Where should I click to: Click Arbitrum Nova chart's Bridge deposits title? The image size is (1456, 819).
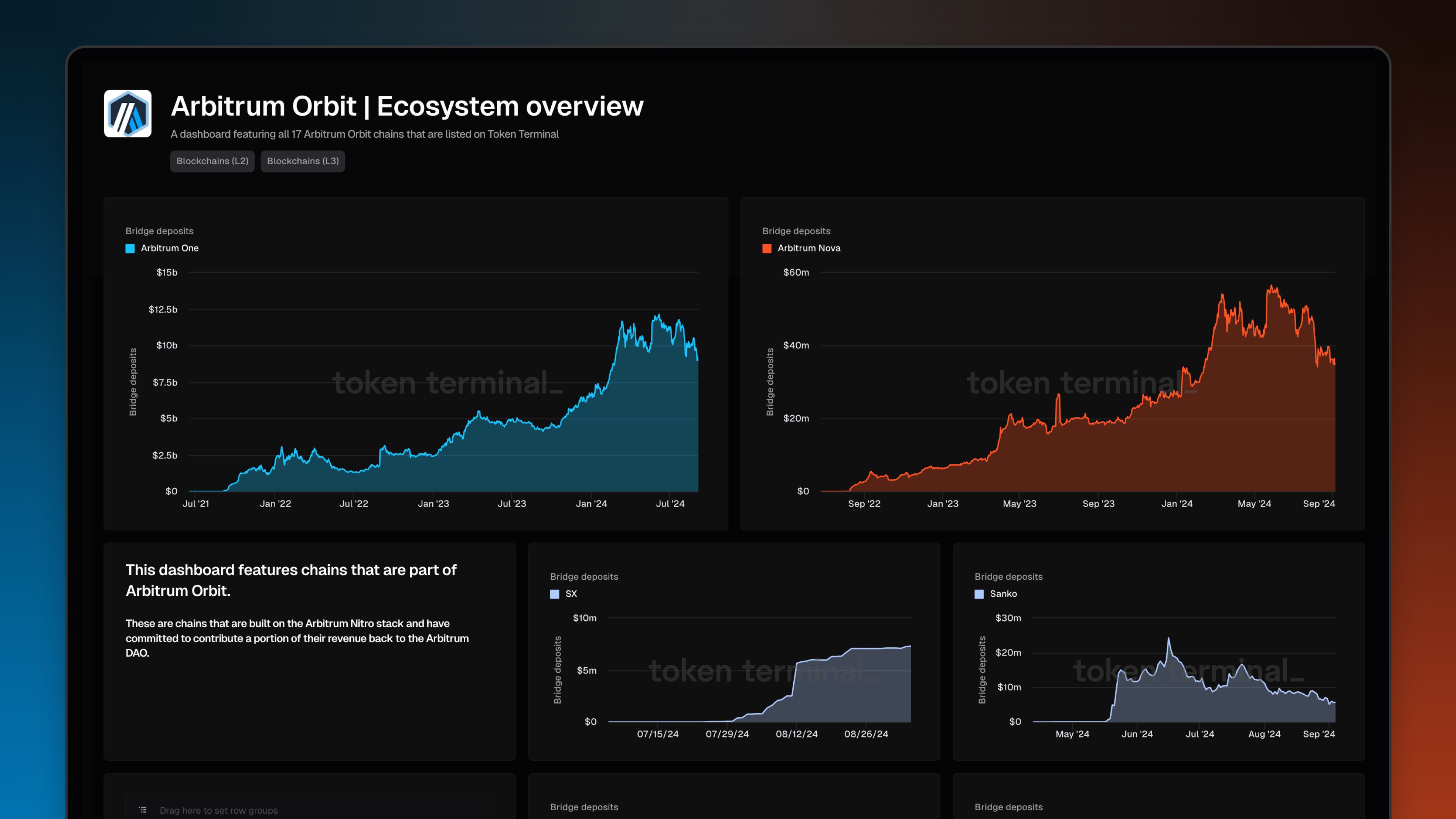pyautogui.click(x=796, y=231)
